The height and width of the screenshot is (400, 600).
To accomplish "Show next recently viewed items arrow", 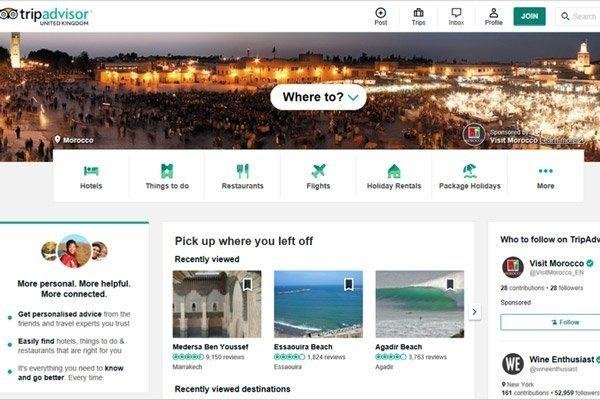I will pyautogui.click(x=475, y=312).
